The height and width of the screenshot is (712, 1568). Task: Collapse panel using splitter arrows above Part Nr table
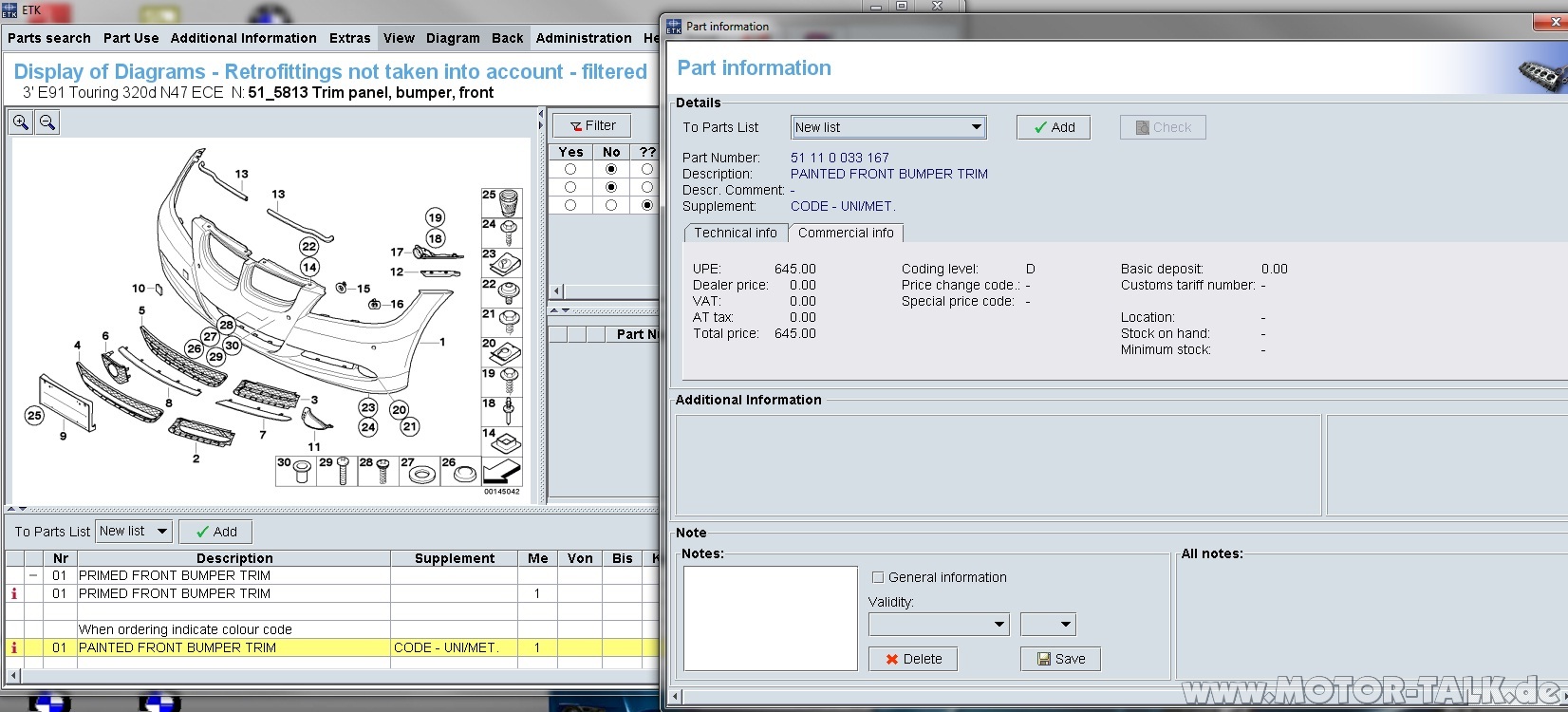560,310
